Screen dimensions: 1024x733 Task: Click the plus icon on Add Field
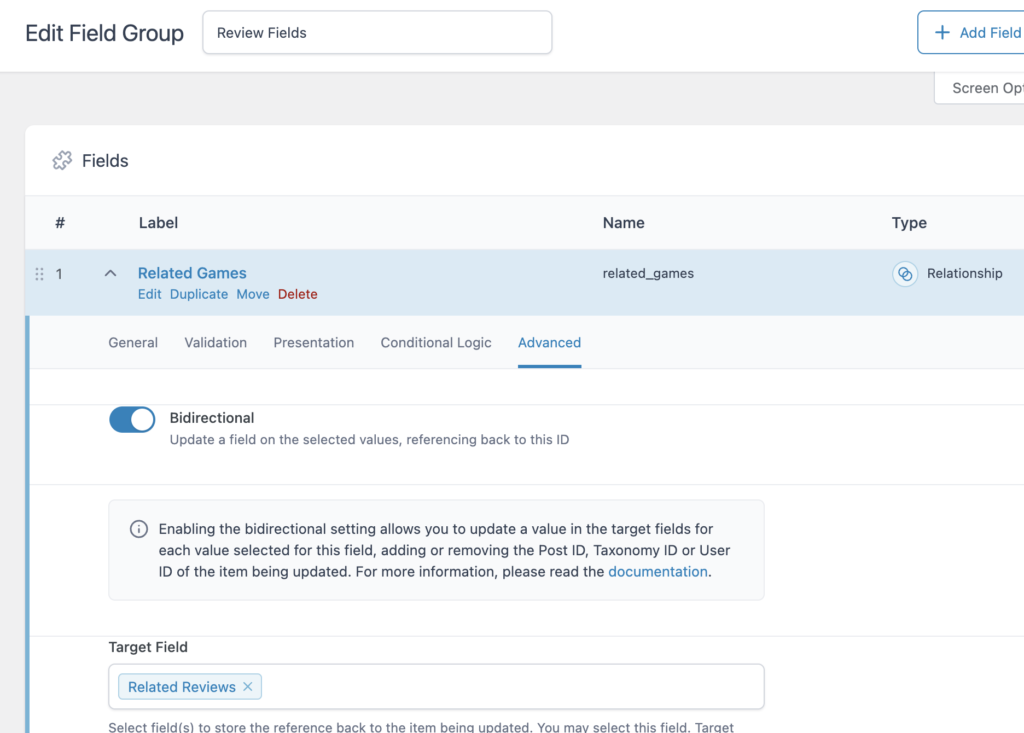(942, 33)
